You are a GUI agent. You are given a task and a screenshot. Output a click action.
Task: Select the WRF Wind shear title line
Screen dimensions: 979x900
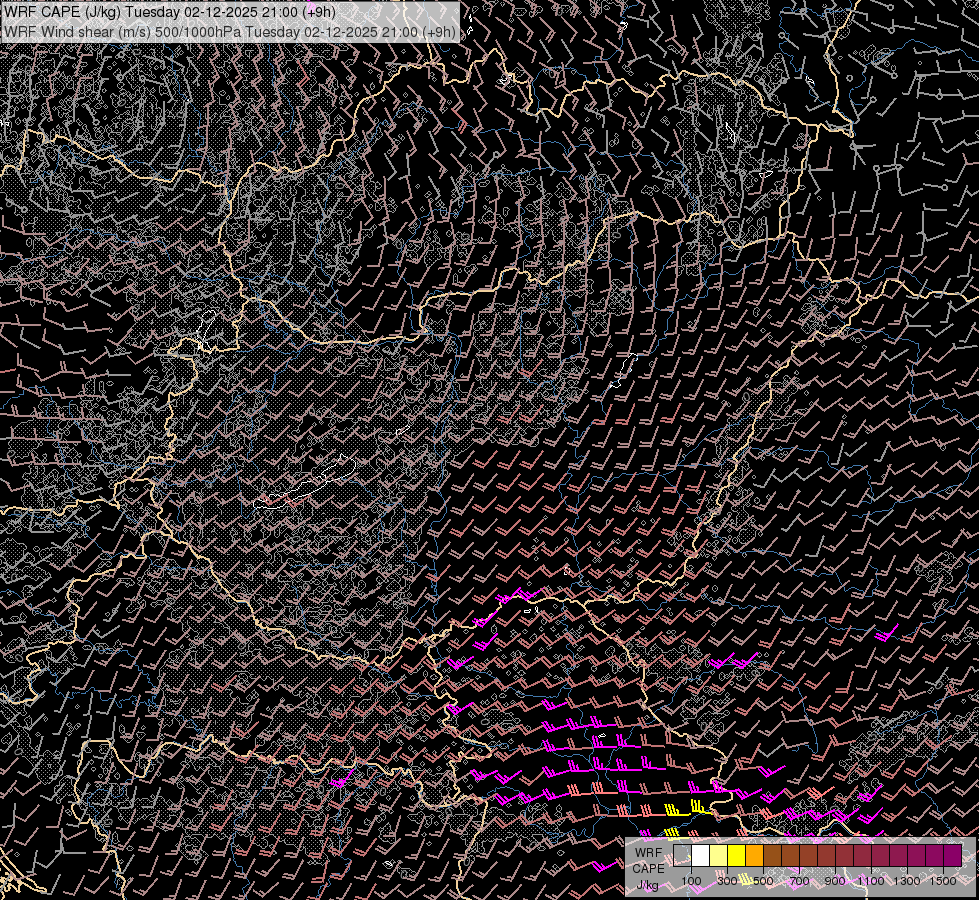point(230,32)
